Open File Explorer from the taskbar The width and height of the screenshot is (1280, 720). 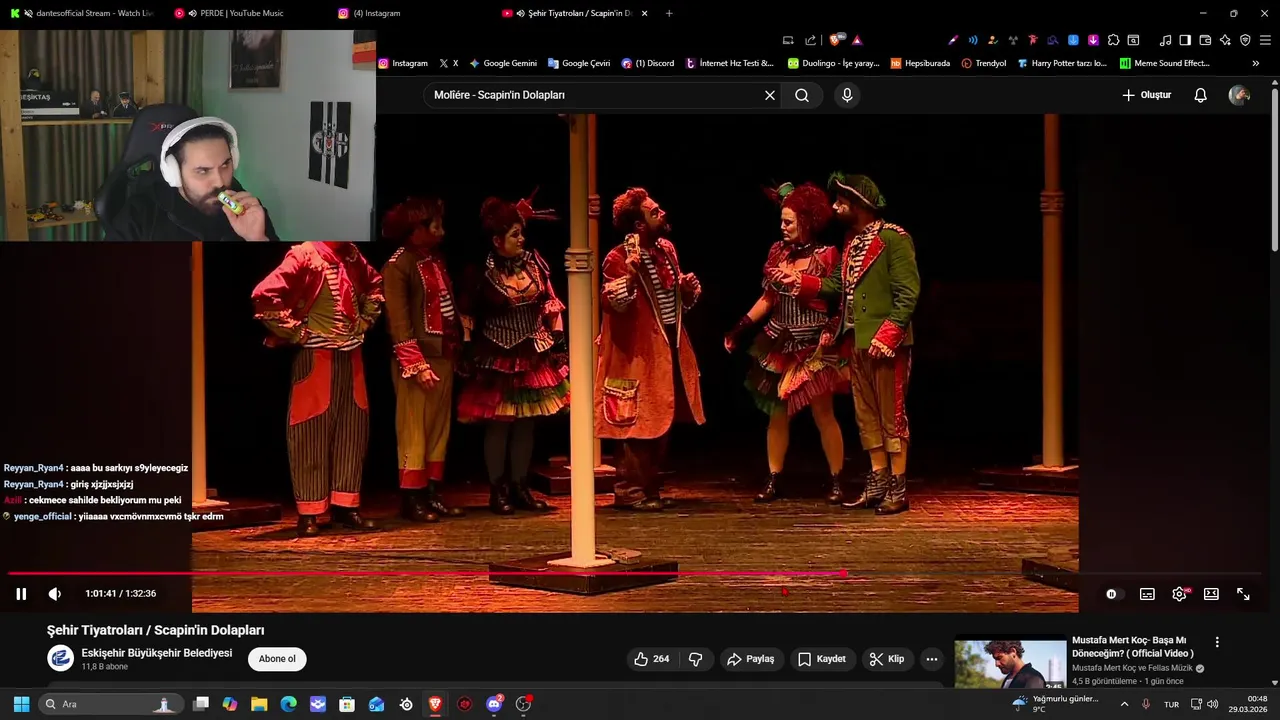[259, 704]
